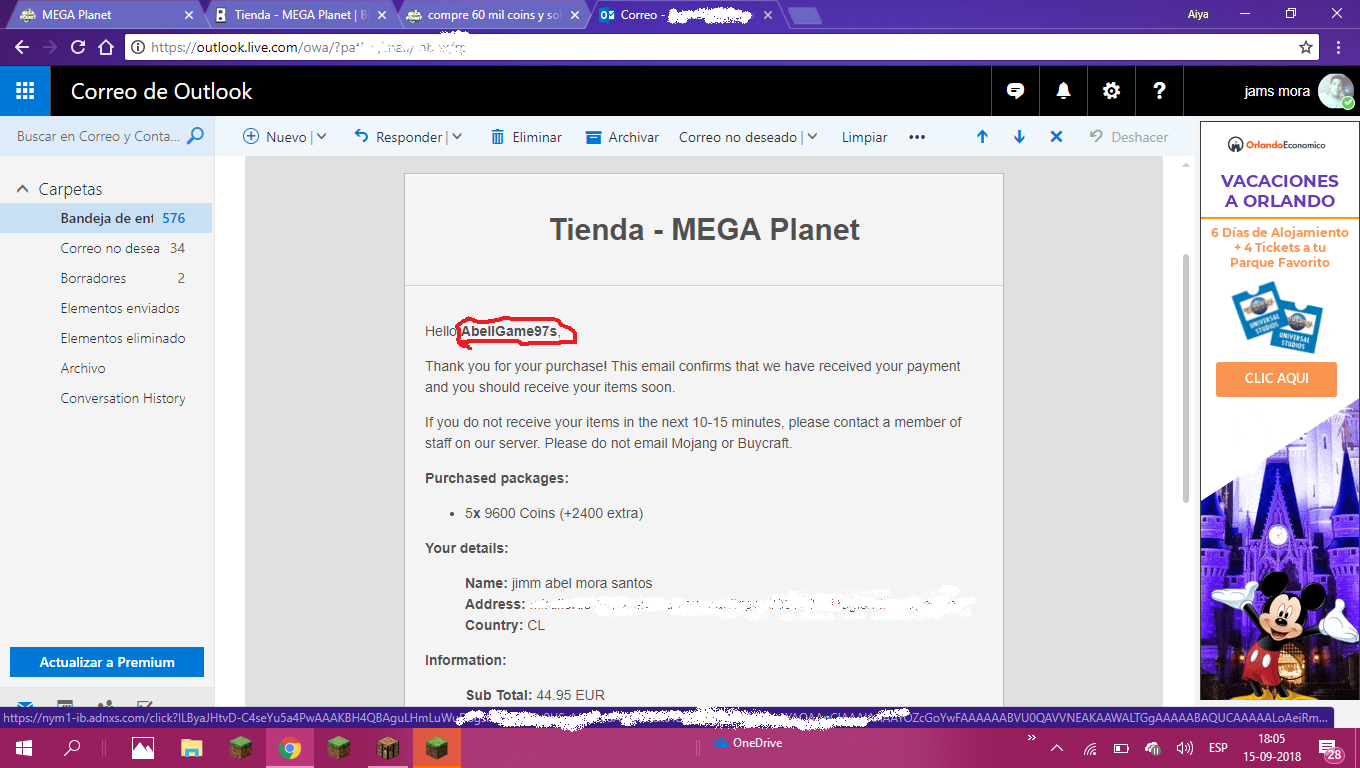Image resolution: width=1360 pixels, height=768 pixels.
Task: Open the Chrome three-dot menu
Action: 1340,47
